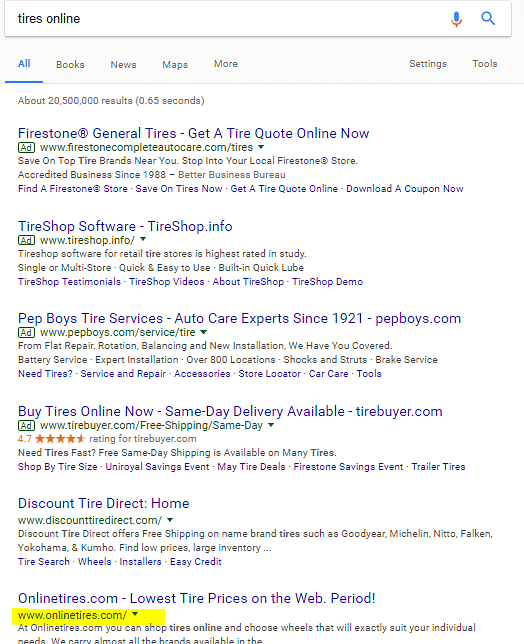Open Installers sitelink
Screen dimensions: 524x644
[x=140, y=561]
